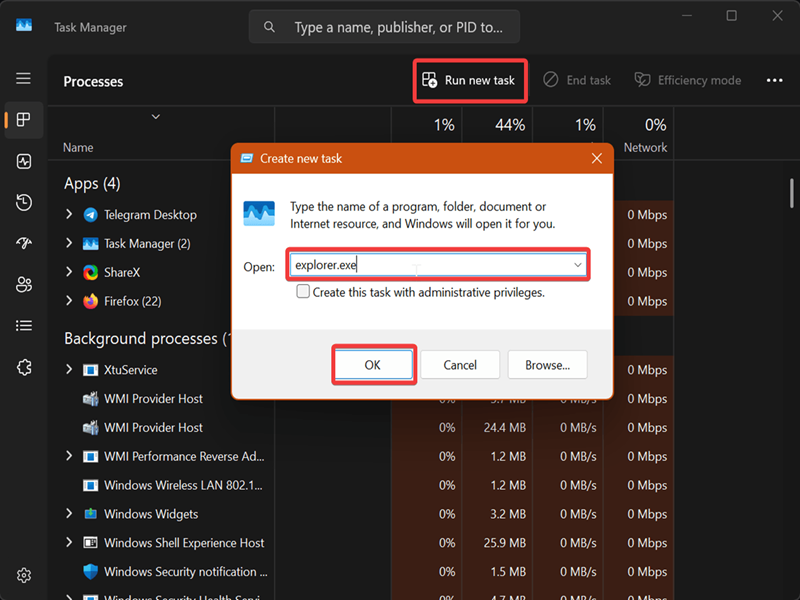The width and height of the screenshot is (800, 600).
Task: Select the Processes sidebar icon
Action: 23,120
